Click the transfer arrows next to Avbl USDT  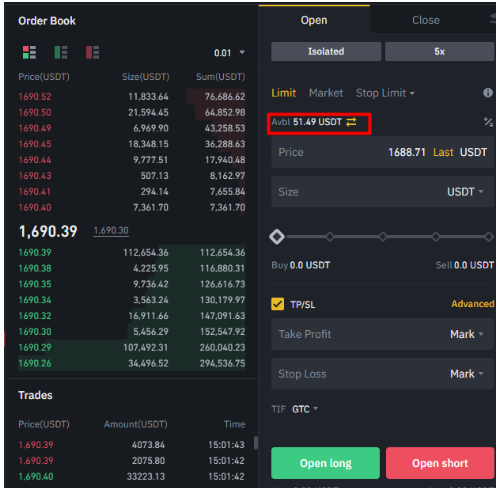[x=351, y=122]
